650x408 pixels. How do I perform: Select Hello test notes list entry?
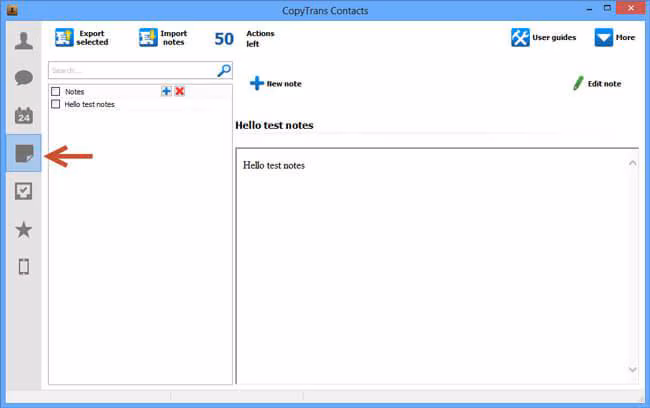coord(90,104)
